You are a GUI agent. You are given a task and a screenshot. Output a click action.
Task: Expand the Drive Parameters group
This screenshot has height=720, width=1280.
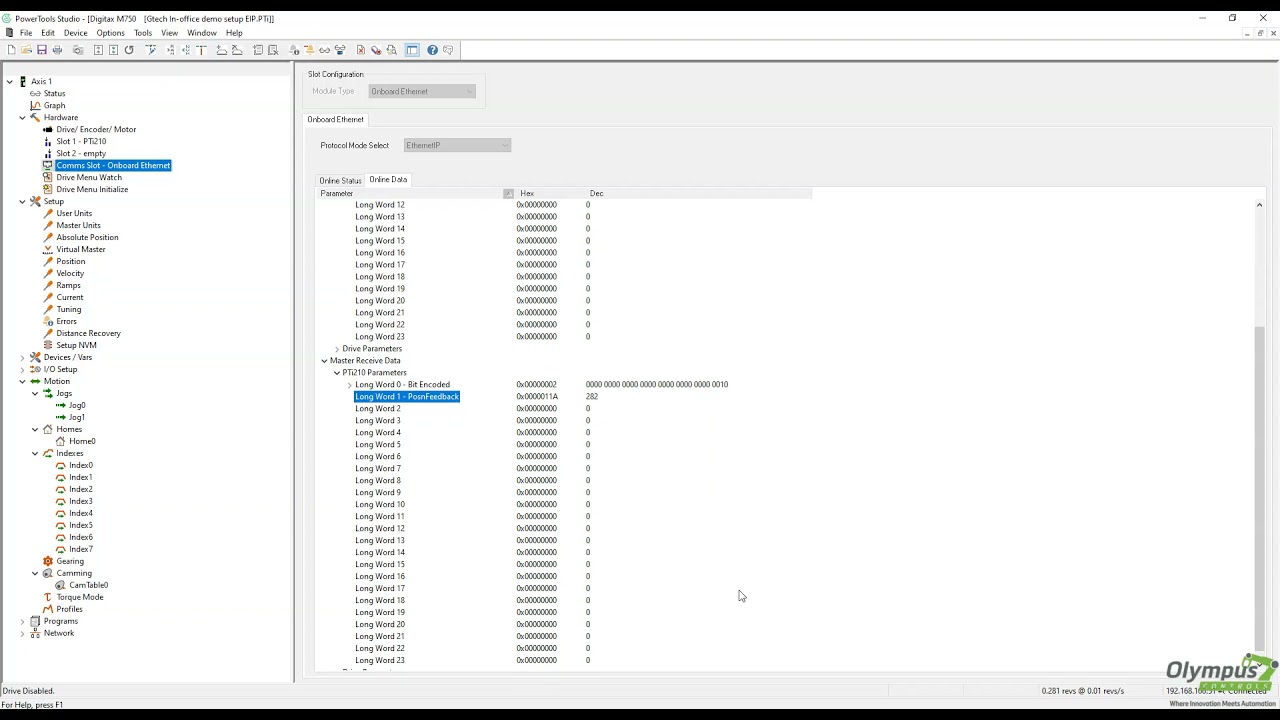click(x=337, y=349)
